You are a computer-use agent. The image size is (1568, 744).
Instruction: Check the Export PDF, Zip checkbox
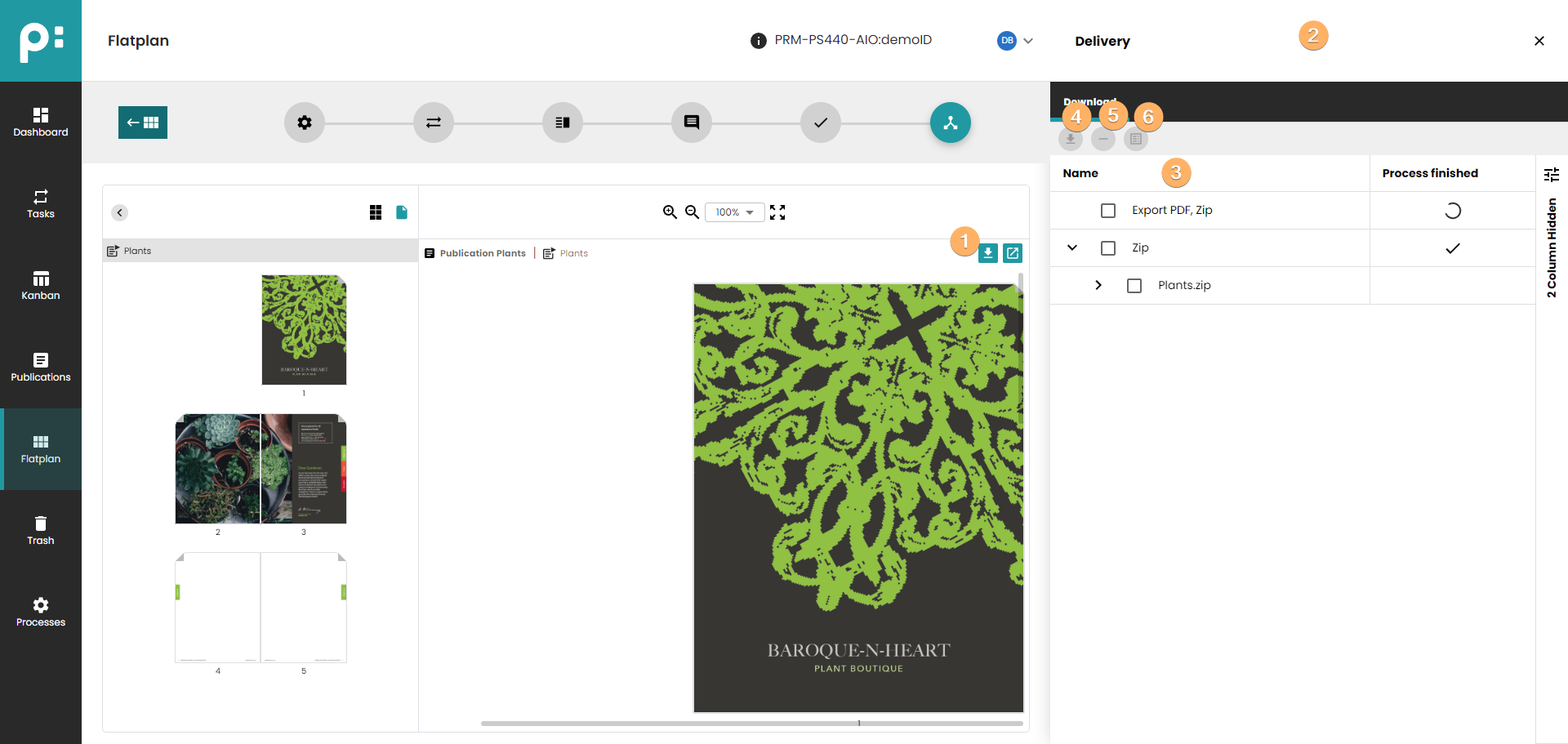[x=1108, y=211]
